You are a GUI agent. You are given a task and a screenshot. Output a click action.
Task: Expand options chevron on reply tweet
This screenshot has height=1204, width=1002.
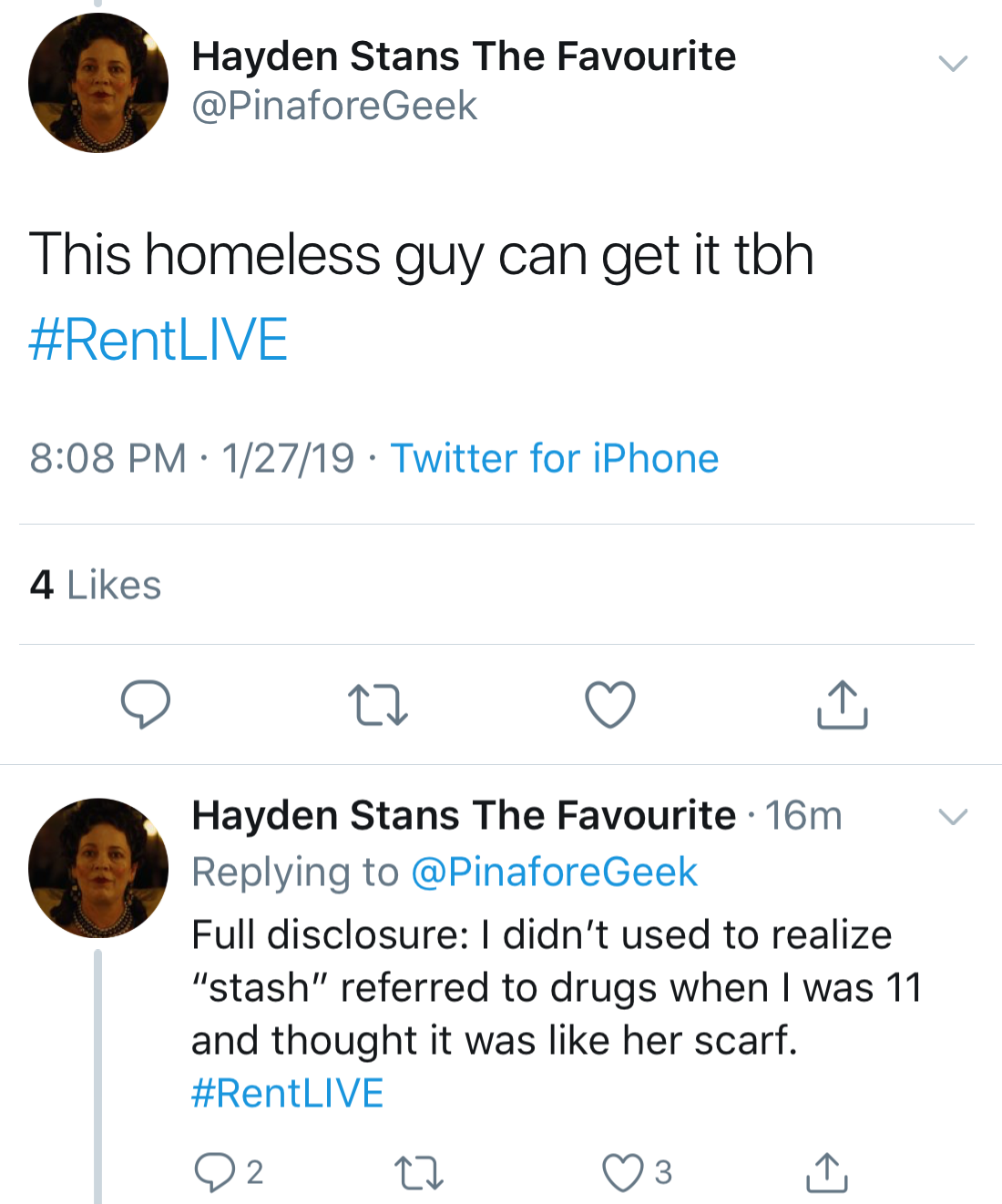(x=953, y=816)
